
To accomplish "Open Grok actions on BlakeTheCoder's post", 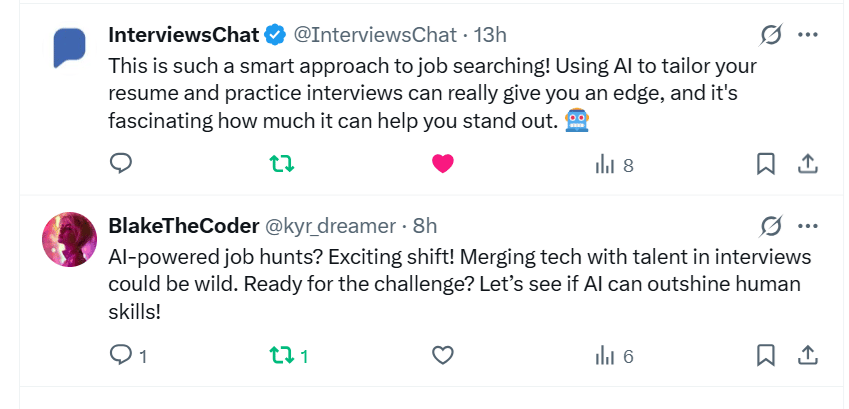I will pos(771,225).
